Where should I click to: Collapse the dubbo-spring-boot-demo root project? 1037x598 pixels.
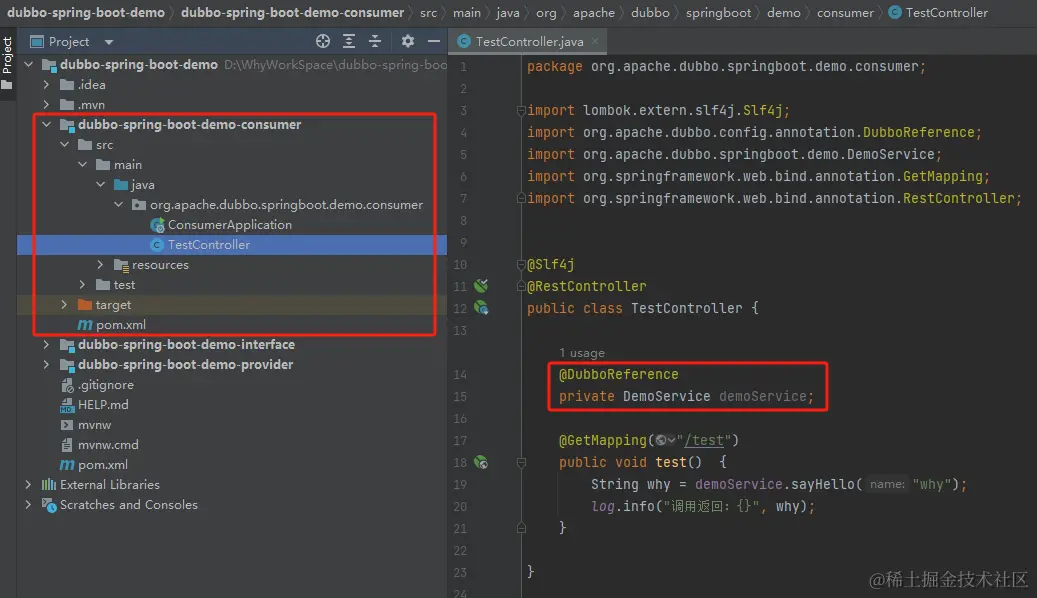[x=28, y=65]
